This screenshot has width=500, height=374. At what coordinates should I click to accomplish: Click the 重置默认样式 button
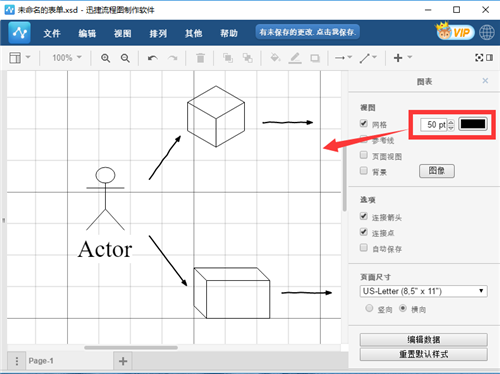tap(423, 354)
